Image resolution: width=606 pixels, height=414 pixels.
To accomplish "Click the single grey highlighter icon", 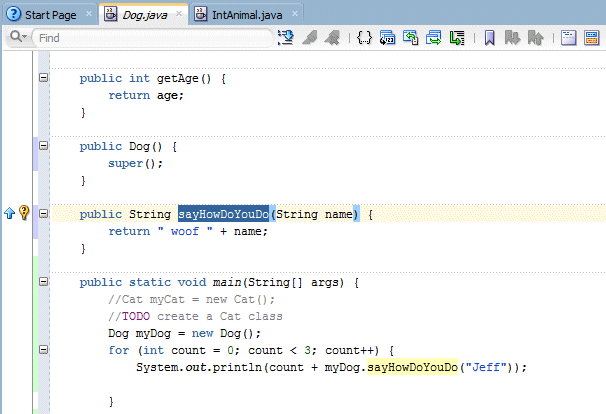I will pos(310,38).
